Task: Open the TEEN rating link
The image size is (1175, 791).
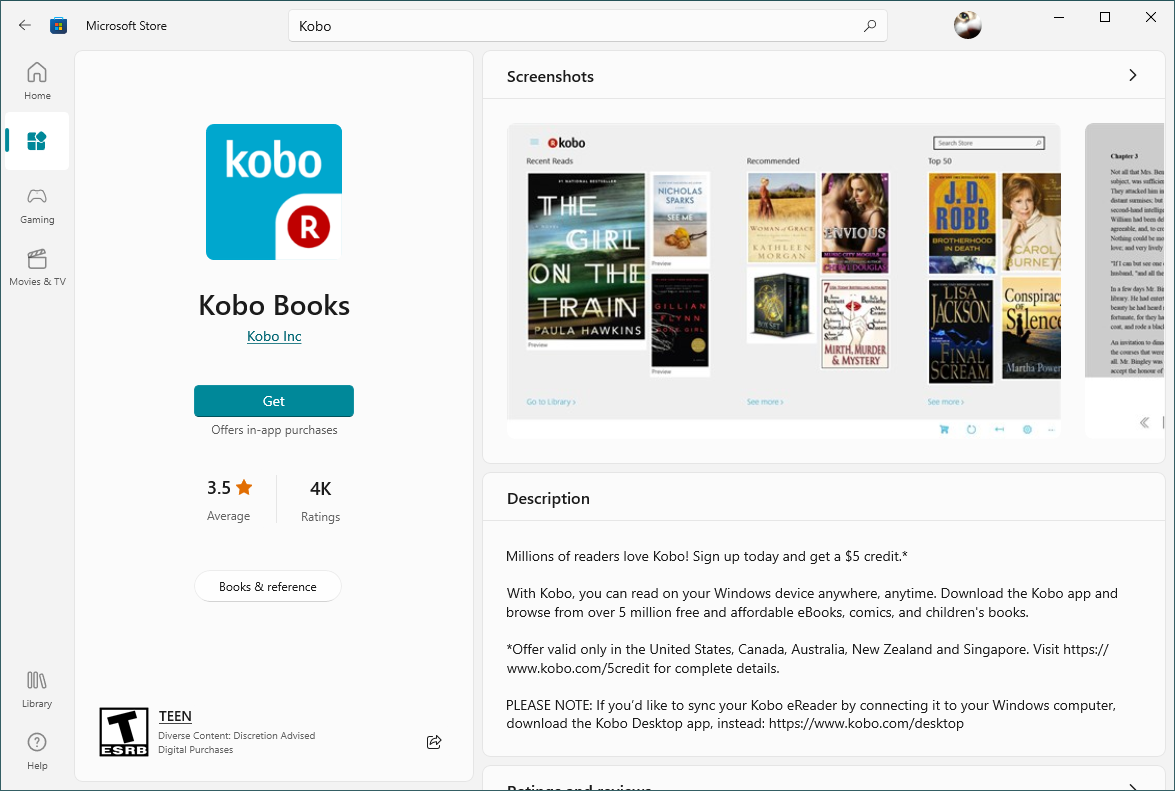Action: click(x=175, y=716)
